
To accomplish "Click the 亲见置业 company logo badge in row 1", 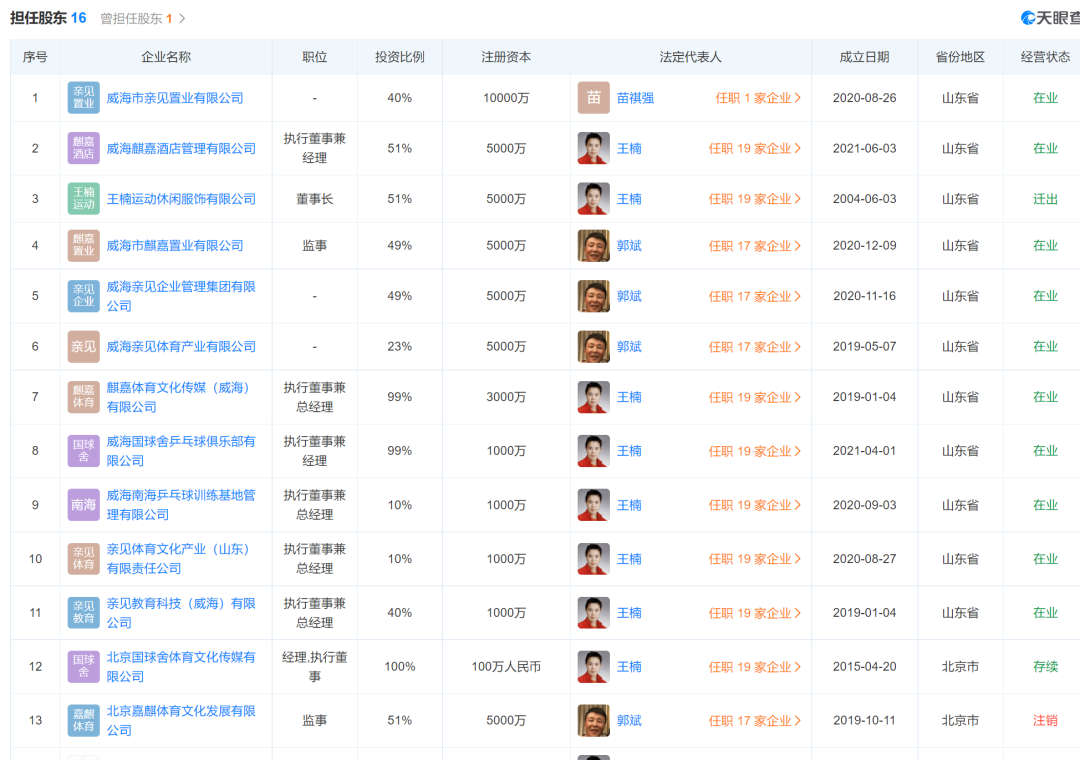I will (x=84, y=98).
